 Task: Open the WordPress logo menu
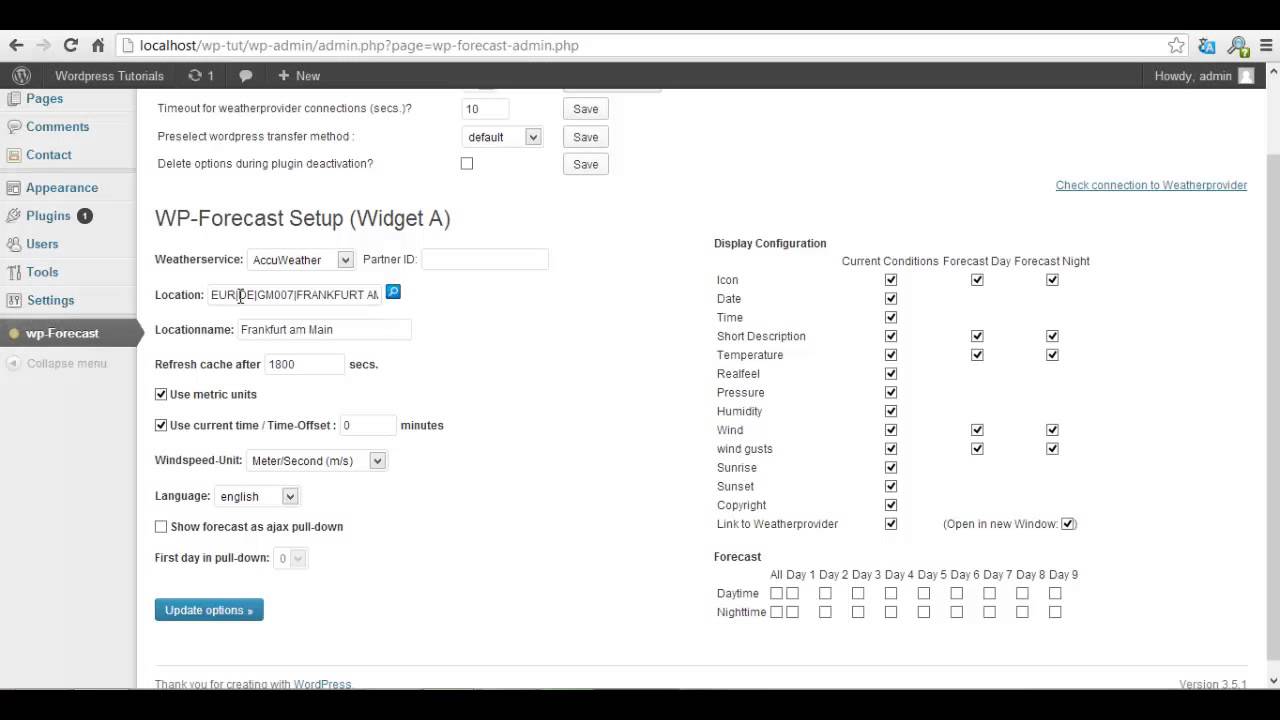point(21,76)
